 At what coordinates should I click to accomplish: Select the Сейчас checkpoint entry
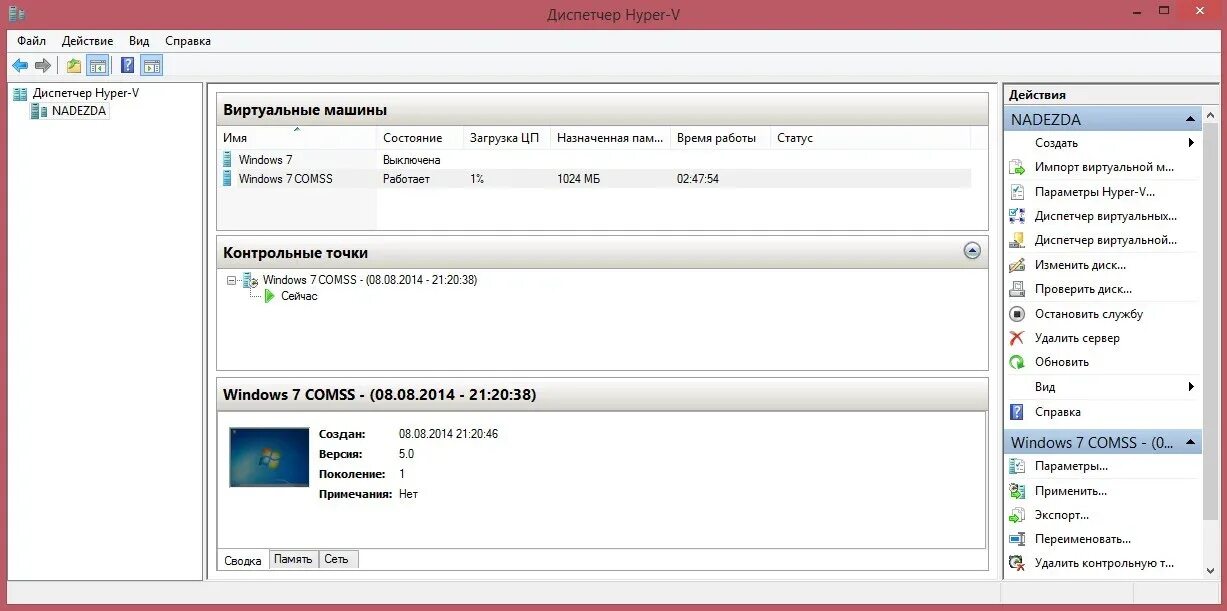coord(299,296)
